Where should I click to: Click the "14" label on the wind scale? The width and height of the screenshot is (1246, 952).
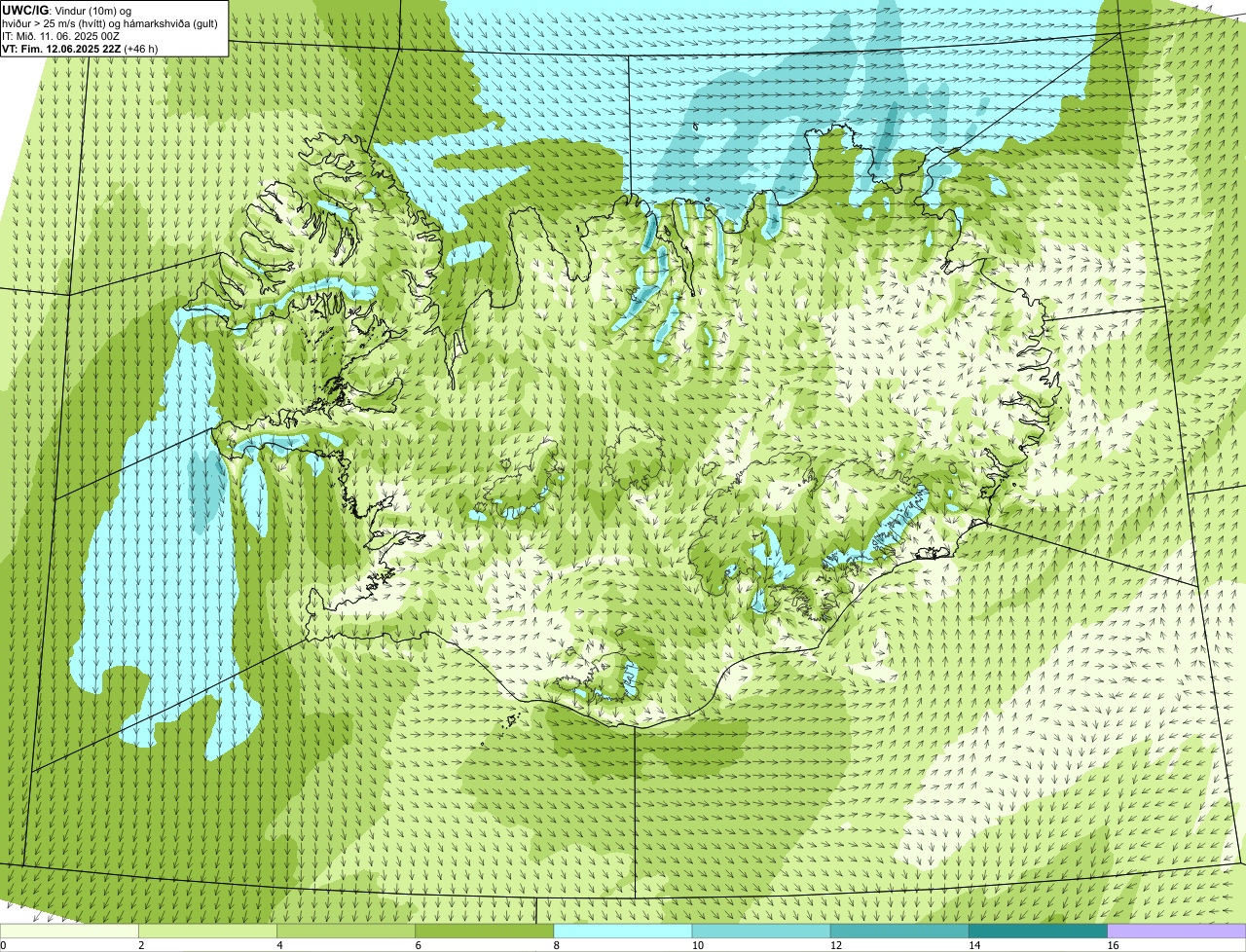tap(975, 945)
